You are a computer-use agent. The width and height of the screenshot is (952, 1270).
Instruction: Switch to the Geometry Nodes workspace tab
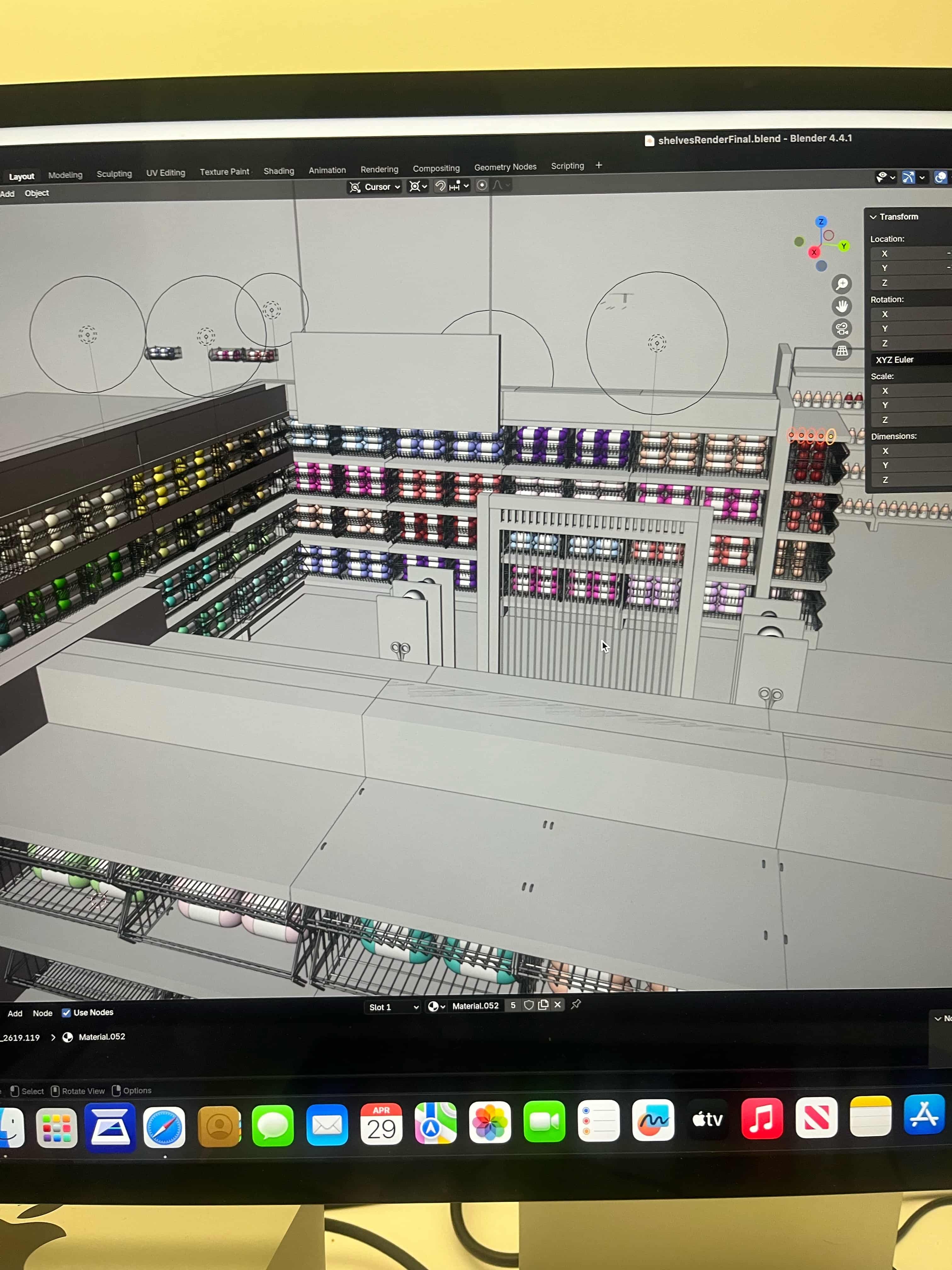[x=505, y=167]
